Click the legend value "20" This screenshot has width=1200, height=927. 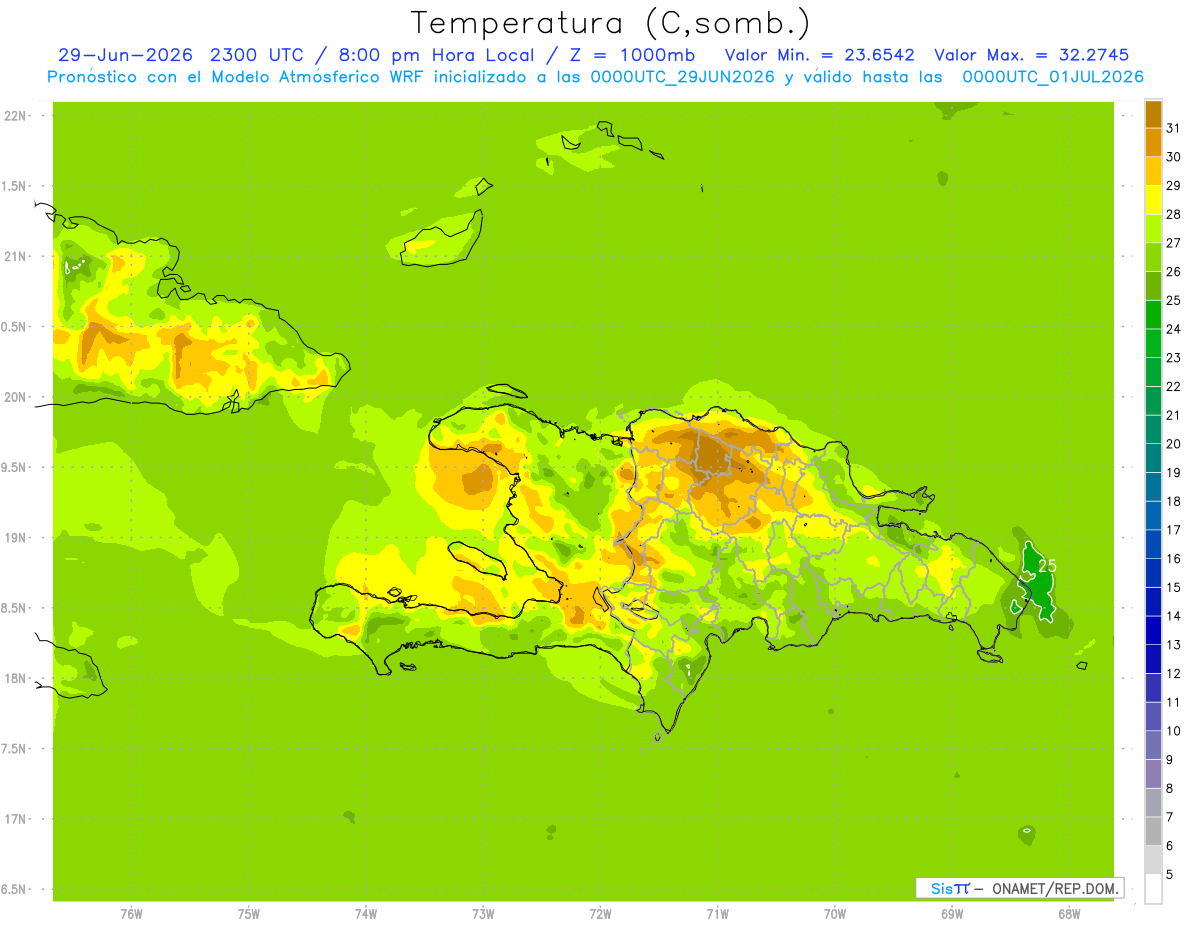pyautogui.click(x=1173, y=444)
